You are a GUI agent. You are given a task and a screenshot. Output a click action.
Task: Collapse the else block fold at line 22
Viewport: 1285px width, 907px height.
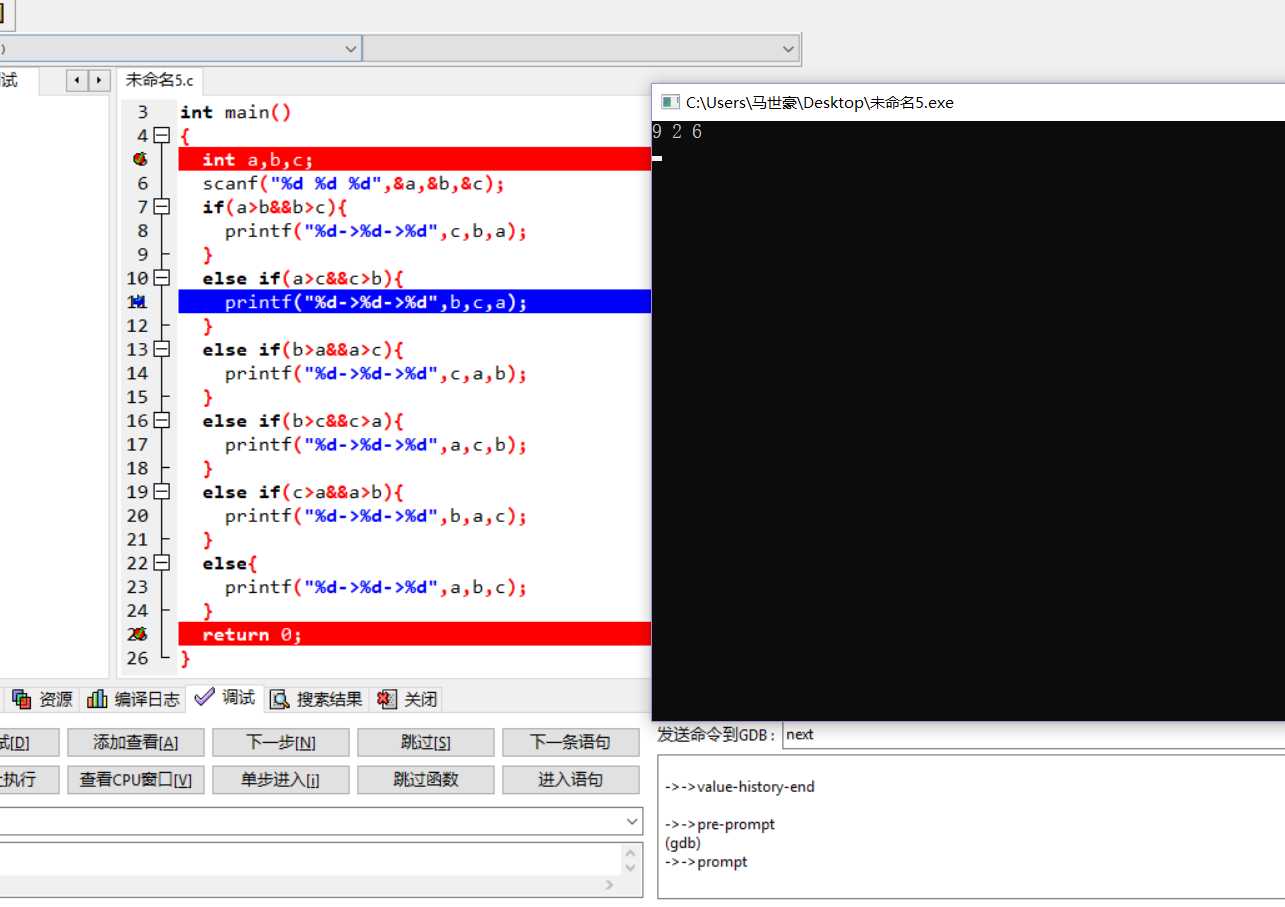click(162, 563)
